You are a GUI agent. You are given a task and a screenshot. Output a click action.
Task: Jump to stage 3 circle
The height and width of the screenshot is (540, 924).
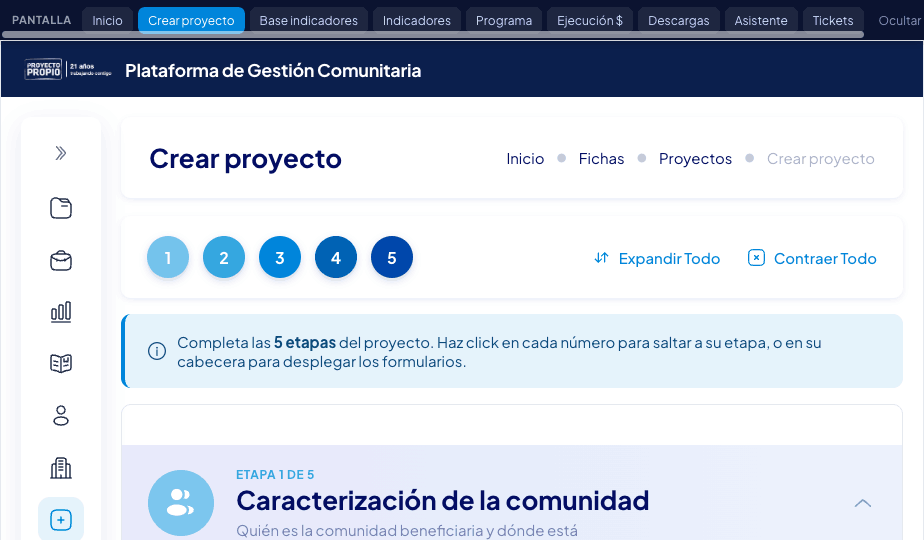coord(280,257)
